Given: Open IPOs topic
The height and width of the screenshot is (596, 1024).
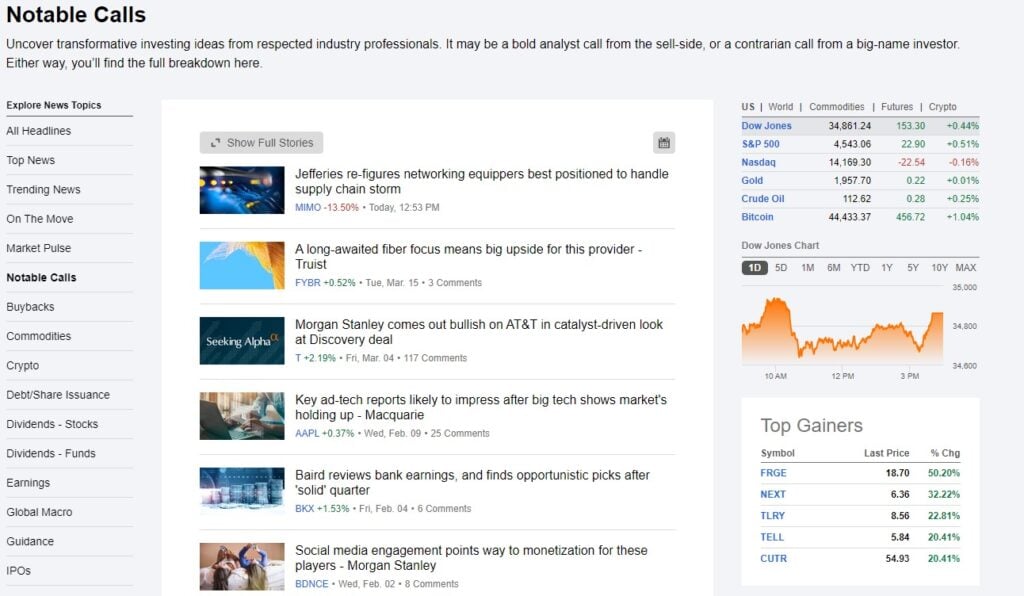Looking at the screenshot, I should click(18, 571).
